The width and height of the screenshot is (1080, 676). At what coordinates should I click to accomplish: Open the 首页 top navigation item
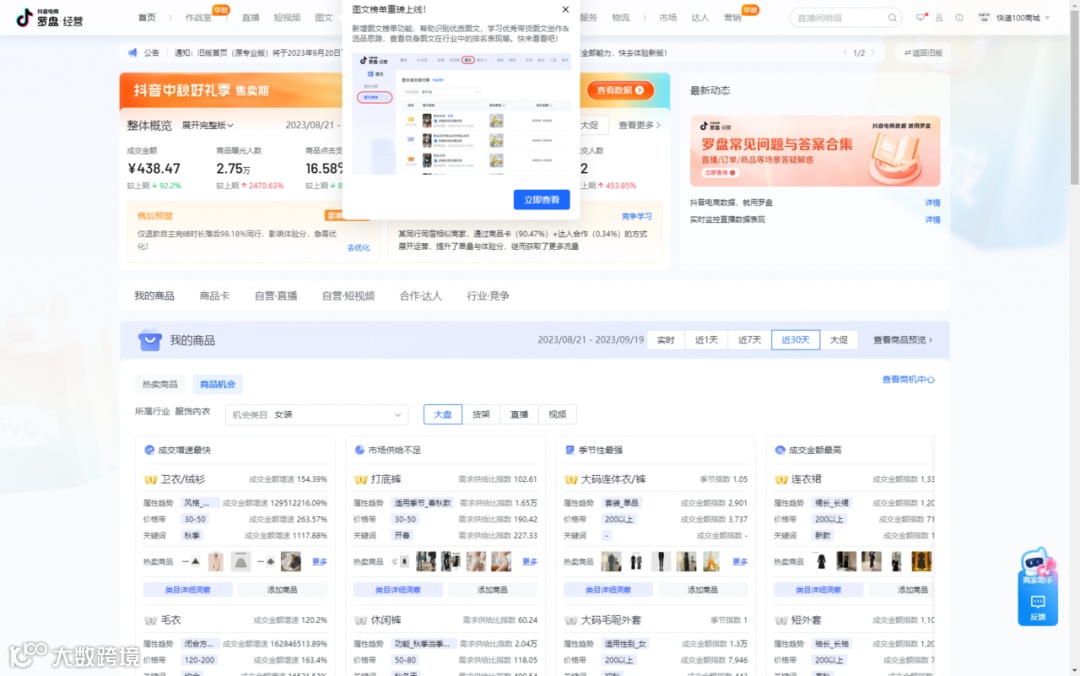click(x=147, y=18)
